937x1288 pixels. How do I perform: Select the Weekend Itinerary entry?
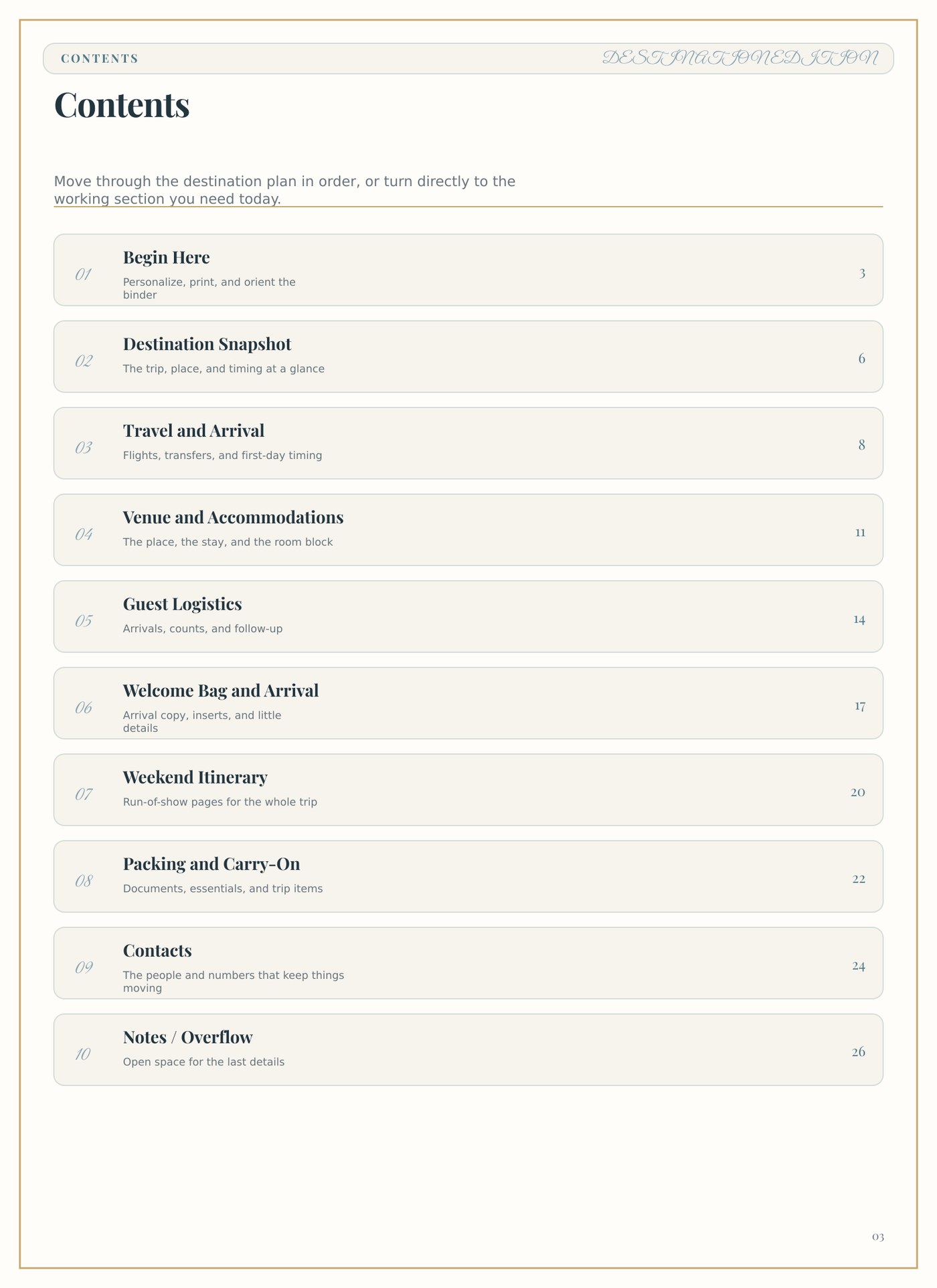pyautogui.click(x=468, y=790)
